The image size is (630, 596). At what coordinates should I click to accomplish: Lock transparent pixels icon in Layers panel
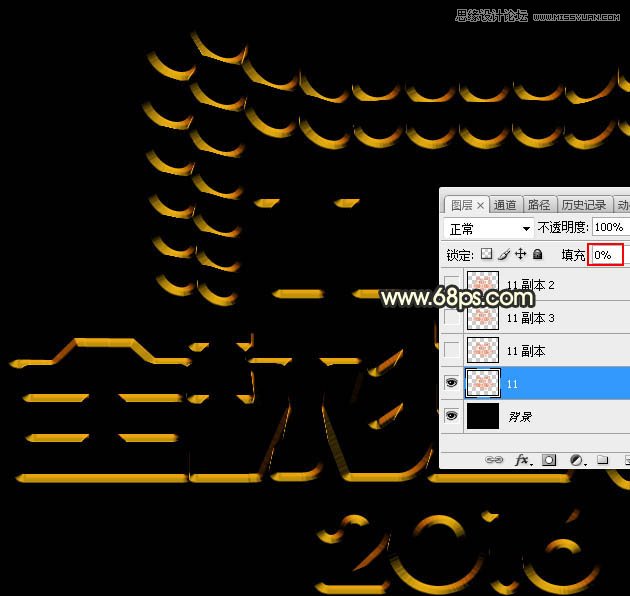pos(487,254)
